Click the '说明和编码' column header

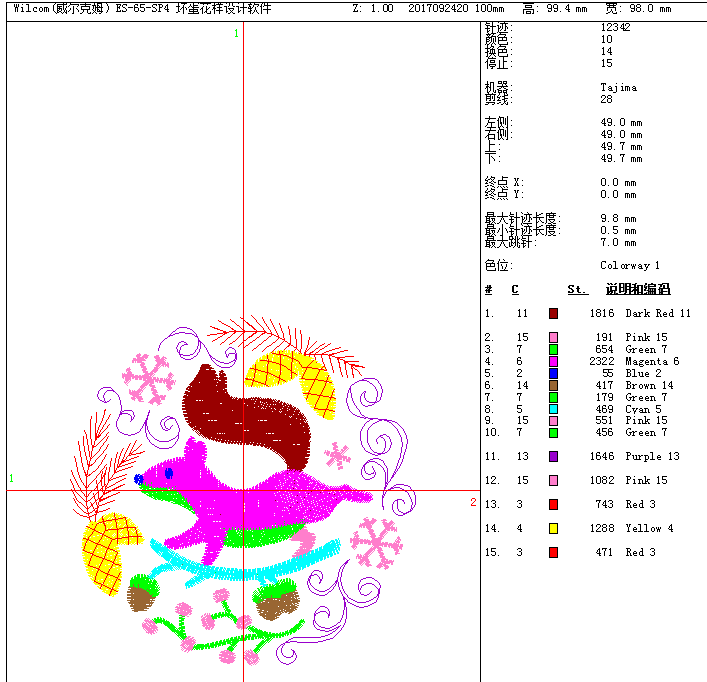click(x=637, y=289)
